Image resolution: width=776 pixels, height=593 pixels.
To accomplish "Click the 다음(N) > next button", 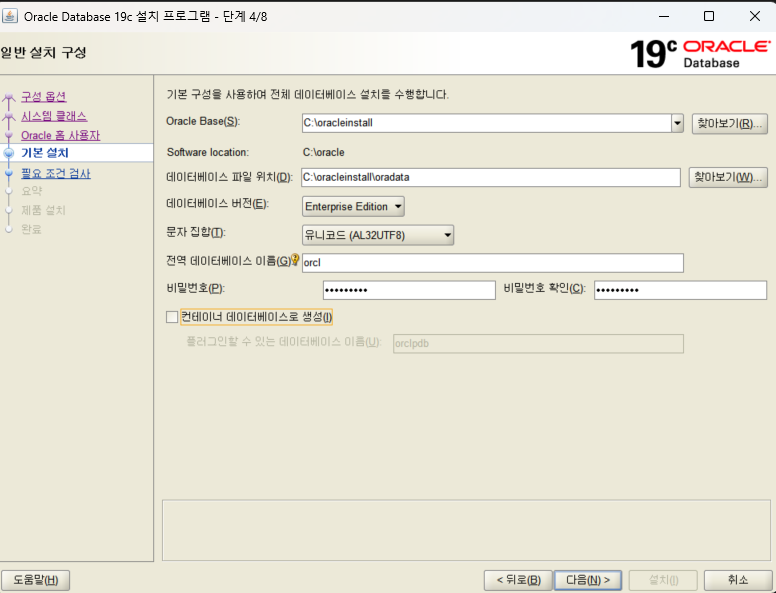I will click(587, 580).
